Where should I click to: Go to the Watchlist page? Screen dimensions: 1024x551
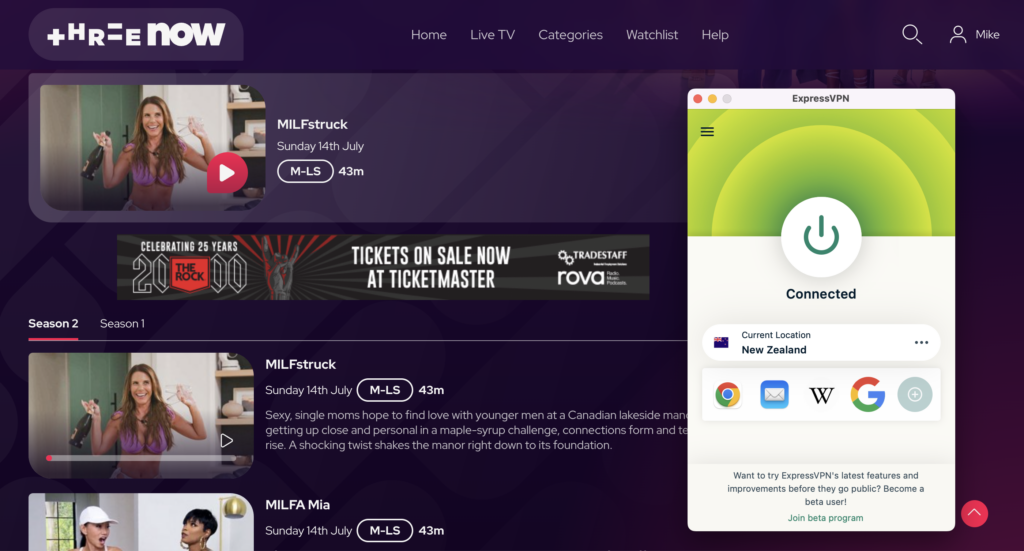click(x=652, y=35)
